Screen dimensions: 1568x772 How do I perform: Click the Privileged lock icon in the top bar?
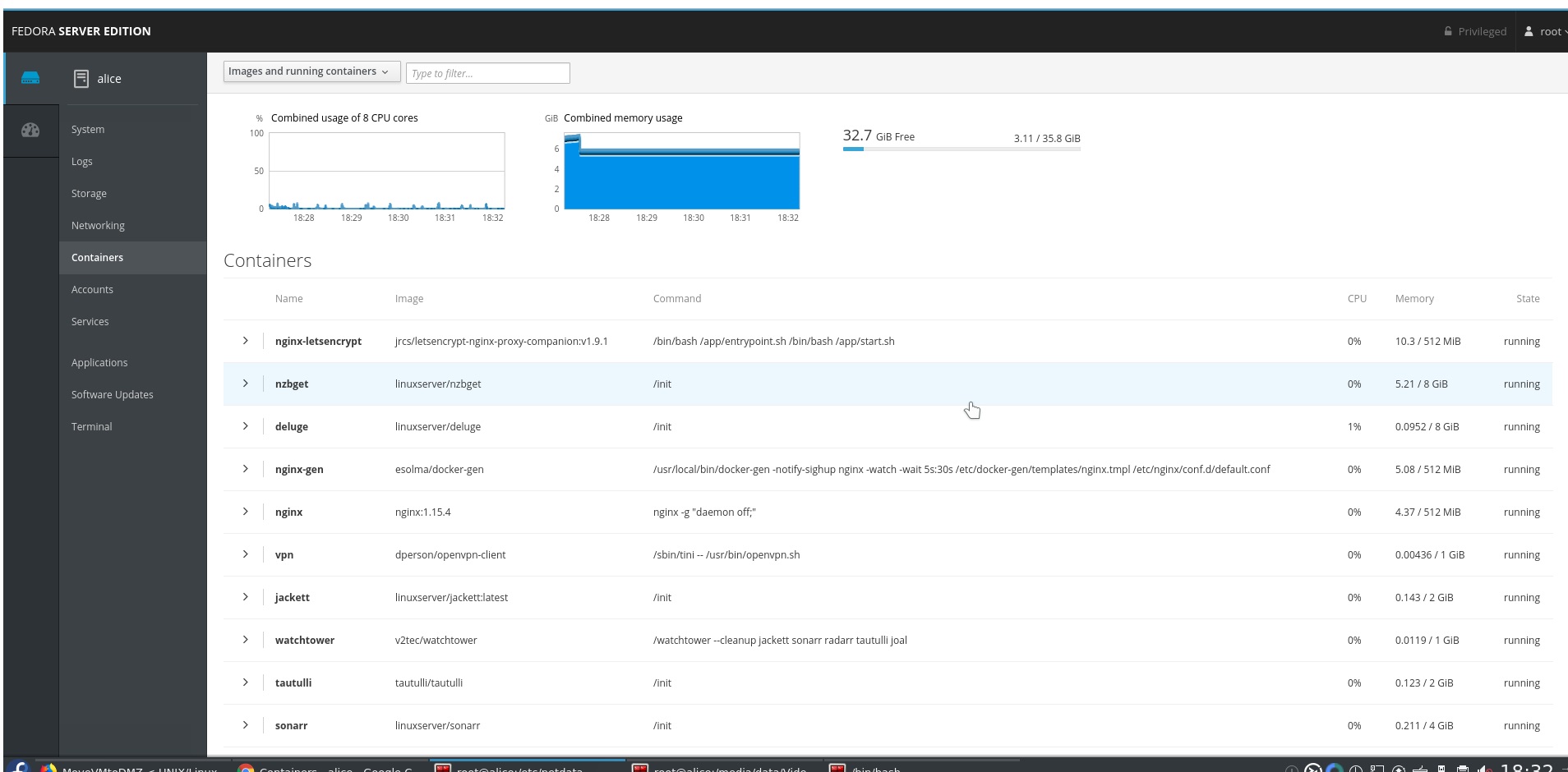[x=1448, y=31]
